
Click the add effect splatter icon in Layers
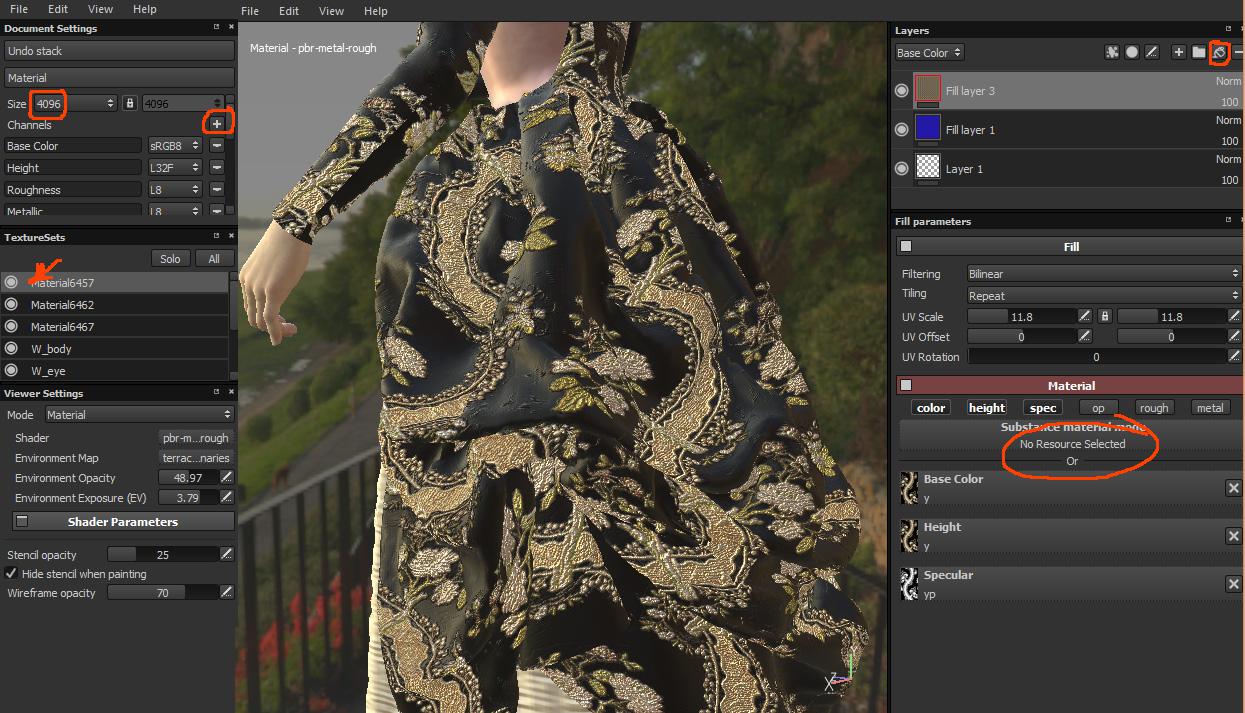(1111, 52)
